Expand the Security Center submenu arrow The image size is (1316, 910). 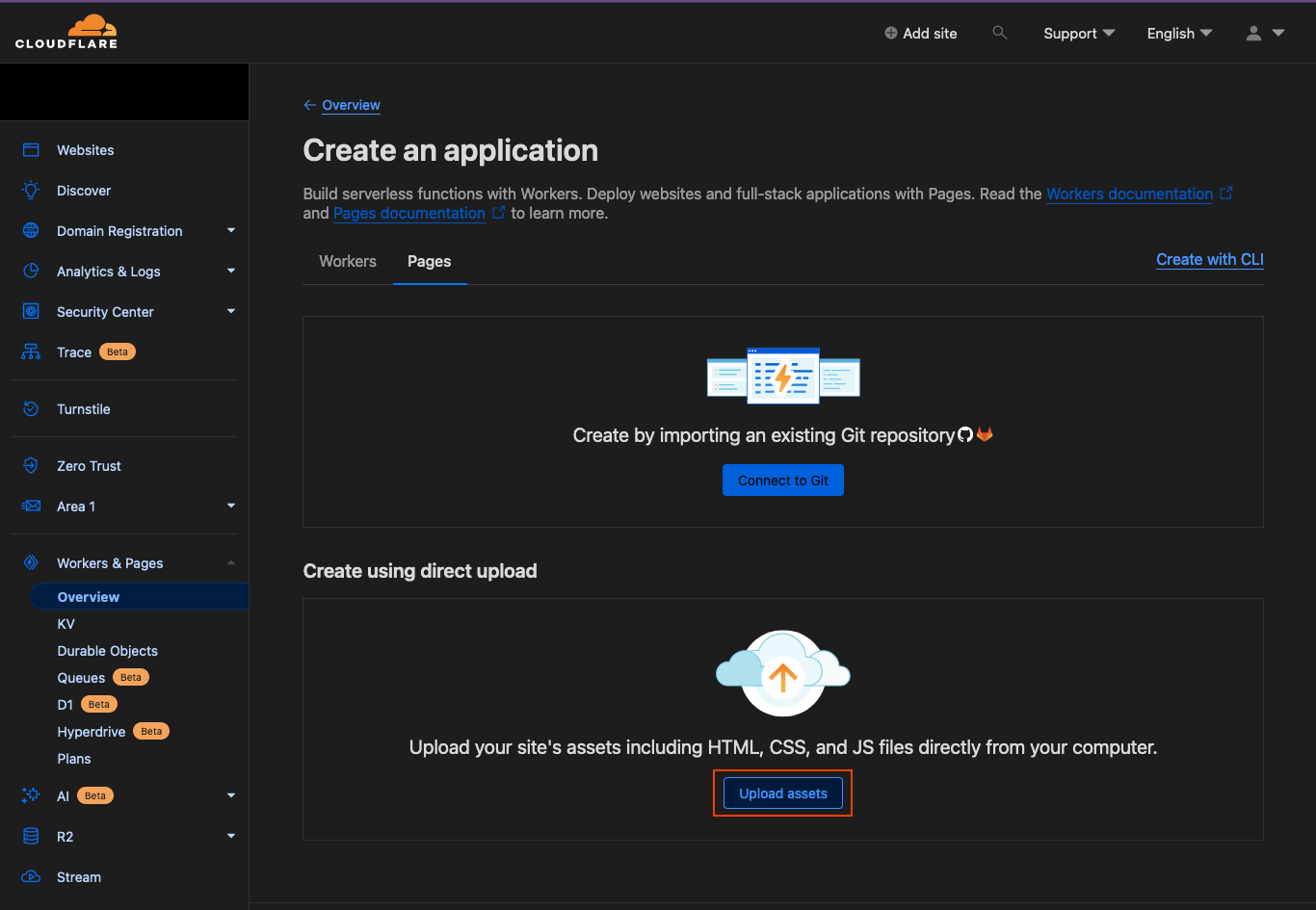(x=231, y=311)
